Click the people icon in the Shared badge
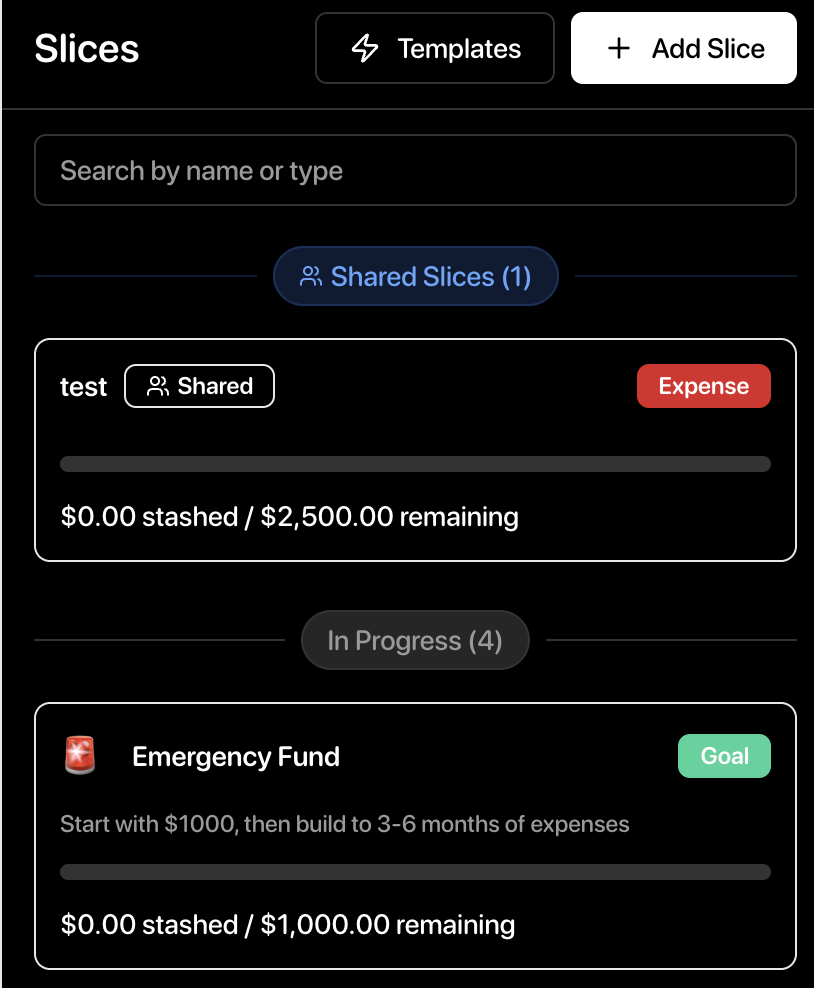 157,387
